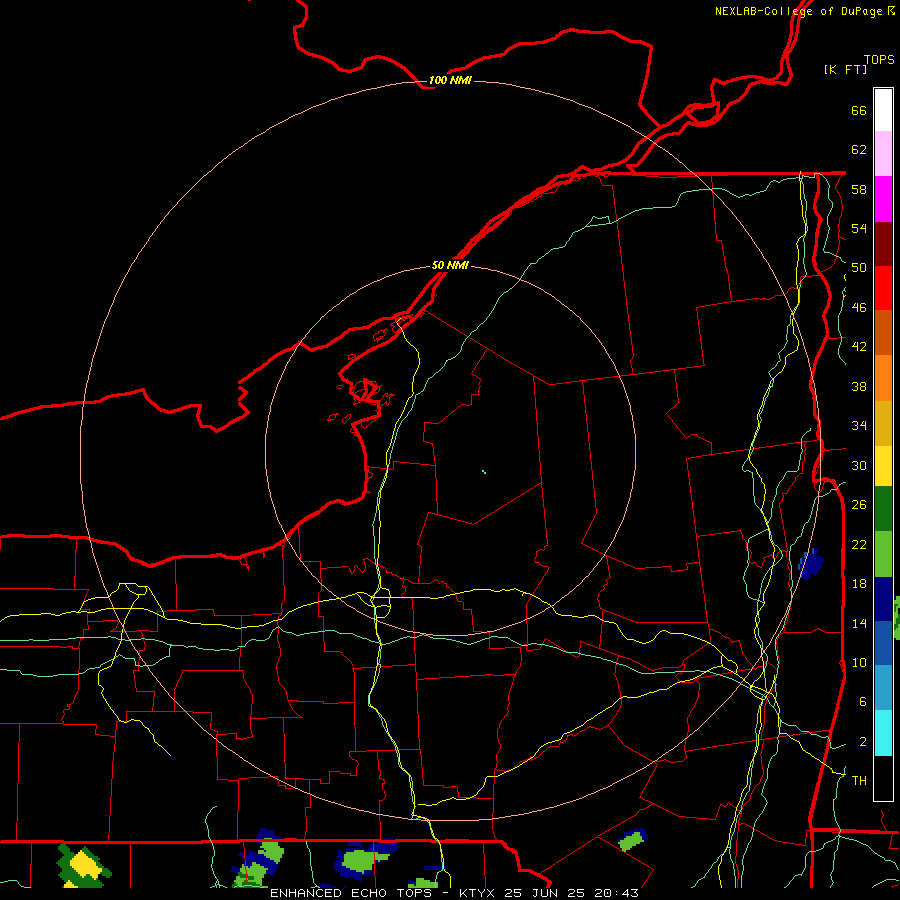Click the white 66 K FT color swatch
Image resolution: width=900 pixels, height=900 pixels.
click(883, 110)
